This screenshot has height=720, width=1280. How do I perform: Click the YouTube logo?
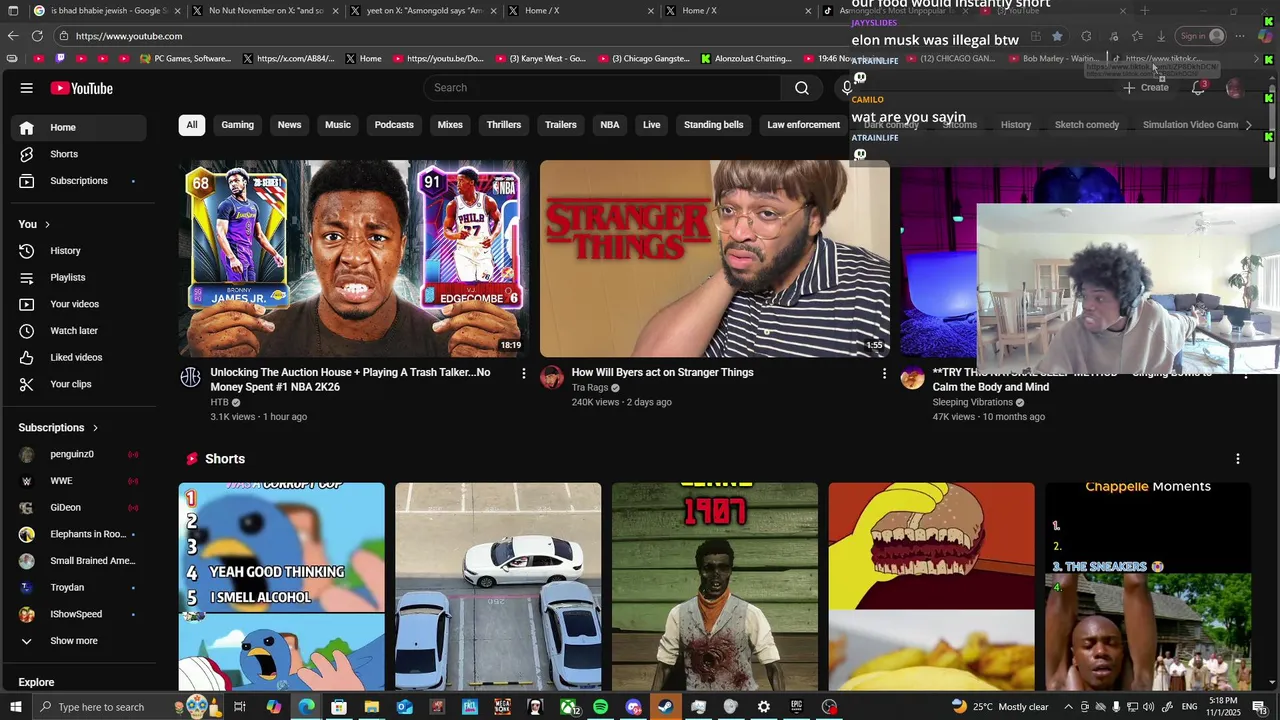tap(82, 88)
